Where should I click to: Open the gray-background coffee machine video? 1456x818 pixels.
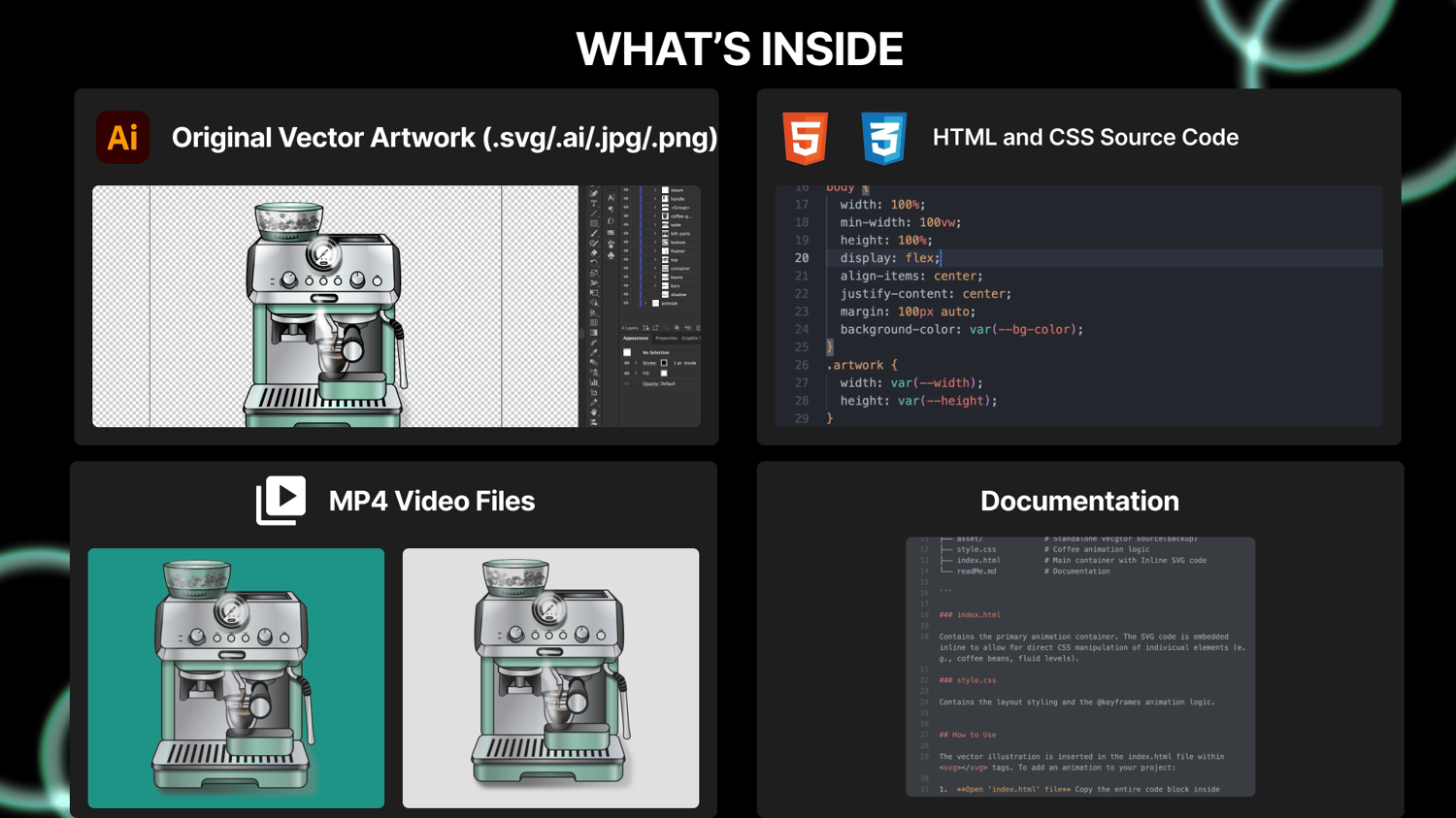pos(550,678)
